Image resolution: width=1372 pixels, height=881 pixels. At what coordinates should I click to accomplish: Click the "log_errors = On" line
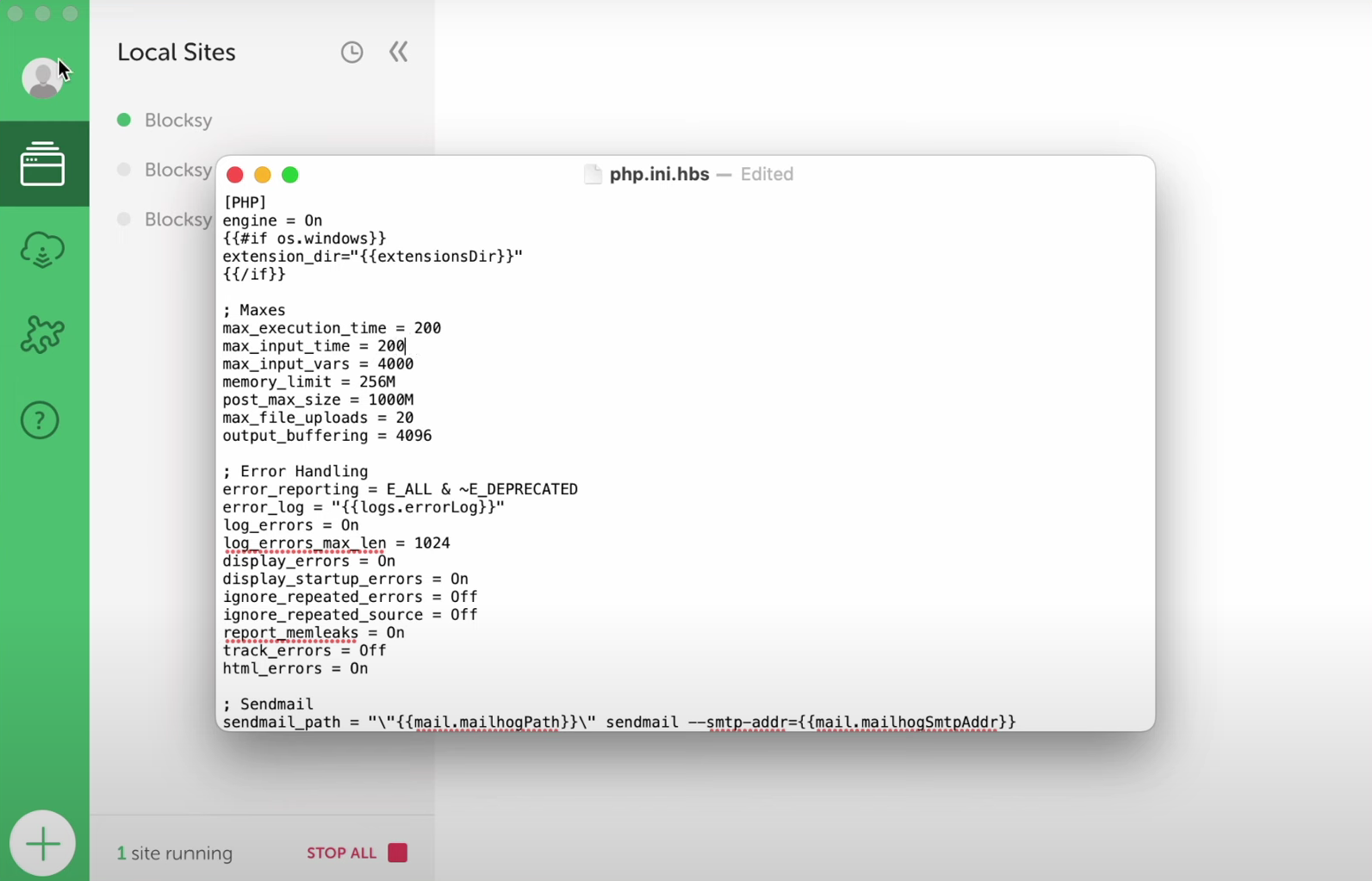click(291, 525)
